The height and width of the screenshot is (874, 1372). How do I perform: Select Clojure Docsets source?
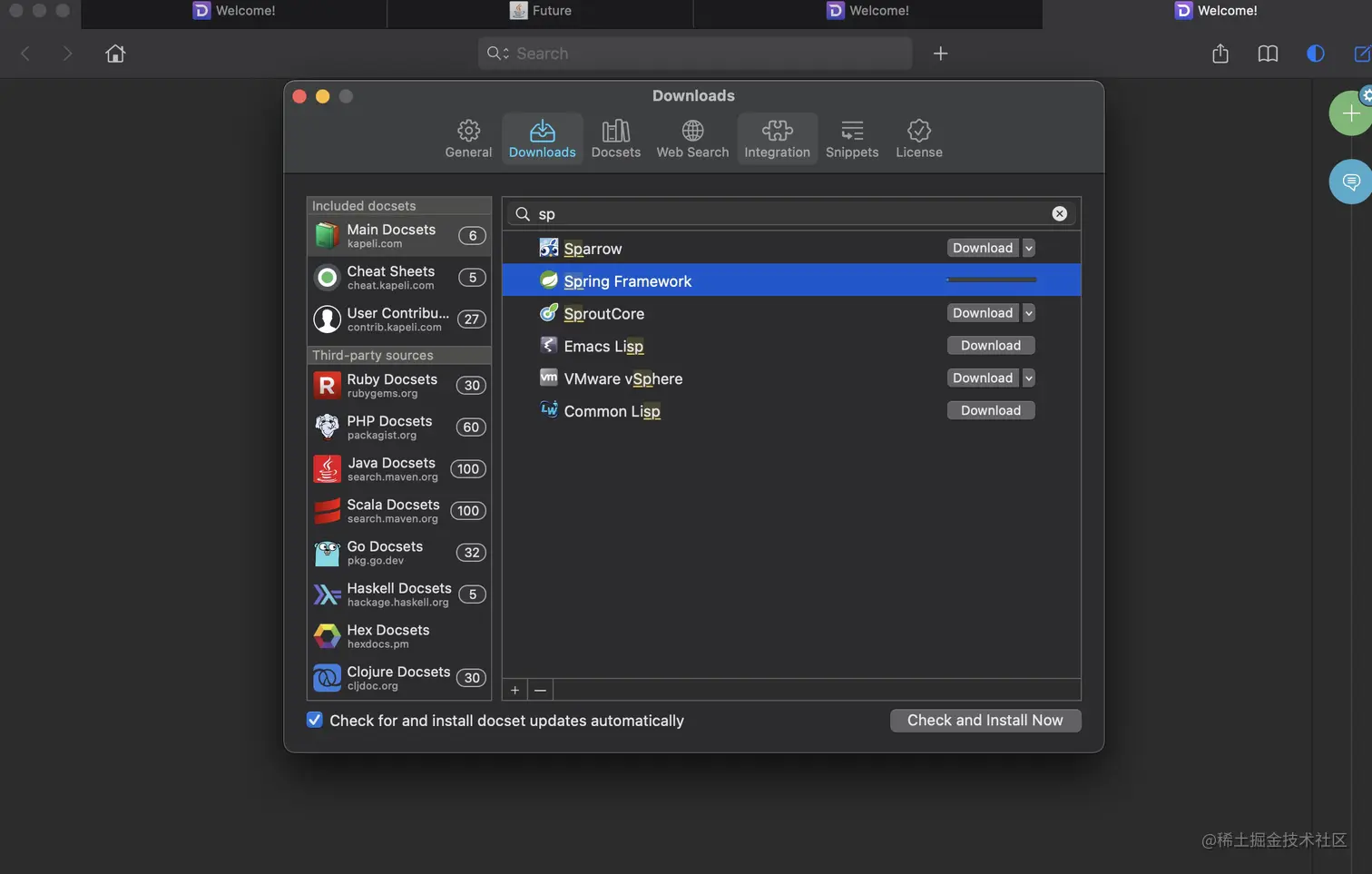click(x=399, y=678)
